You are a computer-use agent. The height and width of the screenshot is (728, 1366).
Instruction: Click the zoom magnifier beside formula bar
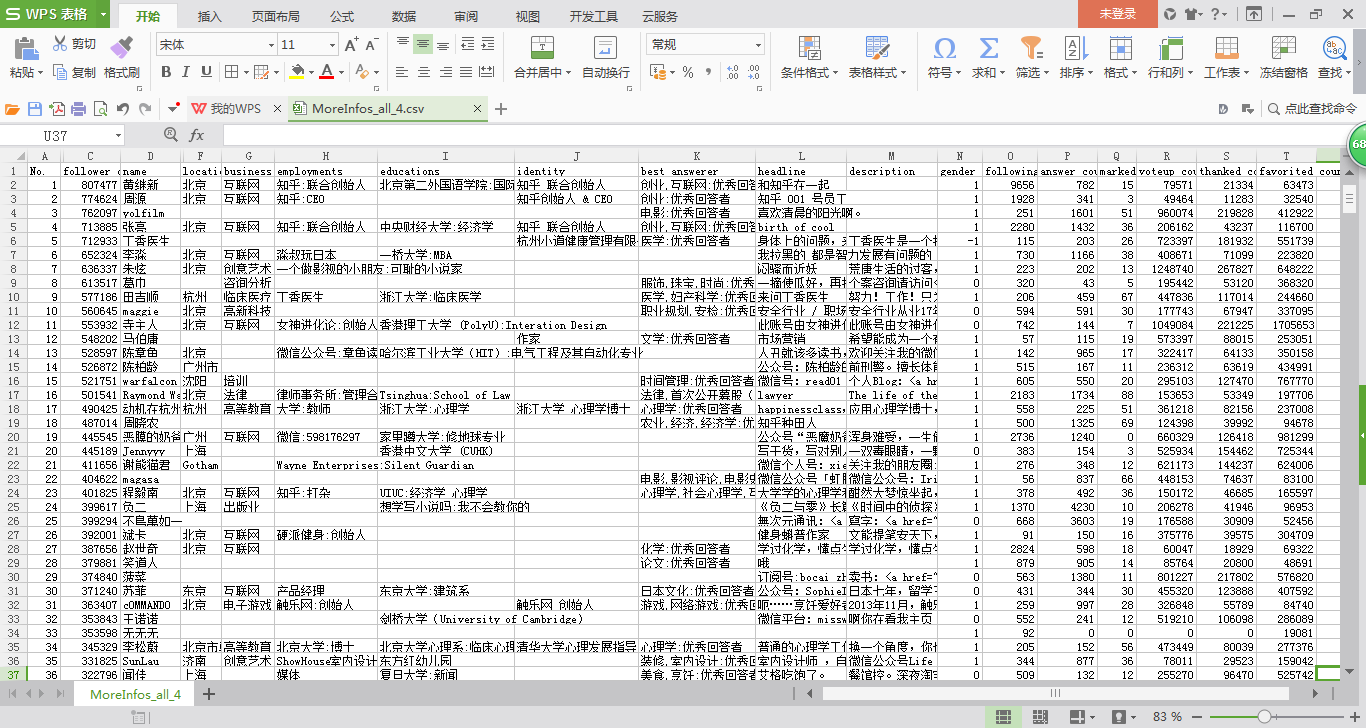point(170,135)
